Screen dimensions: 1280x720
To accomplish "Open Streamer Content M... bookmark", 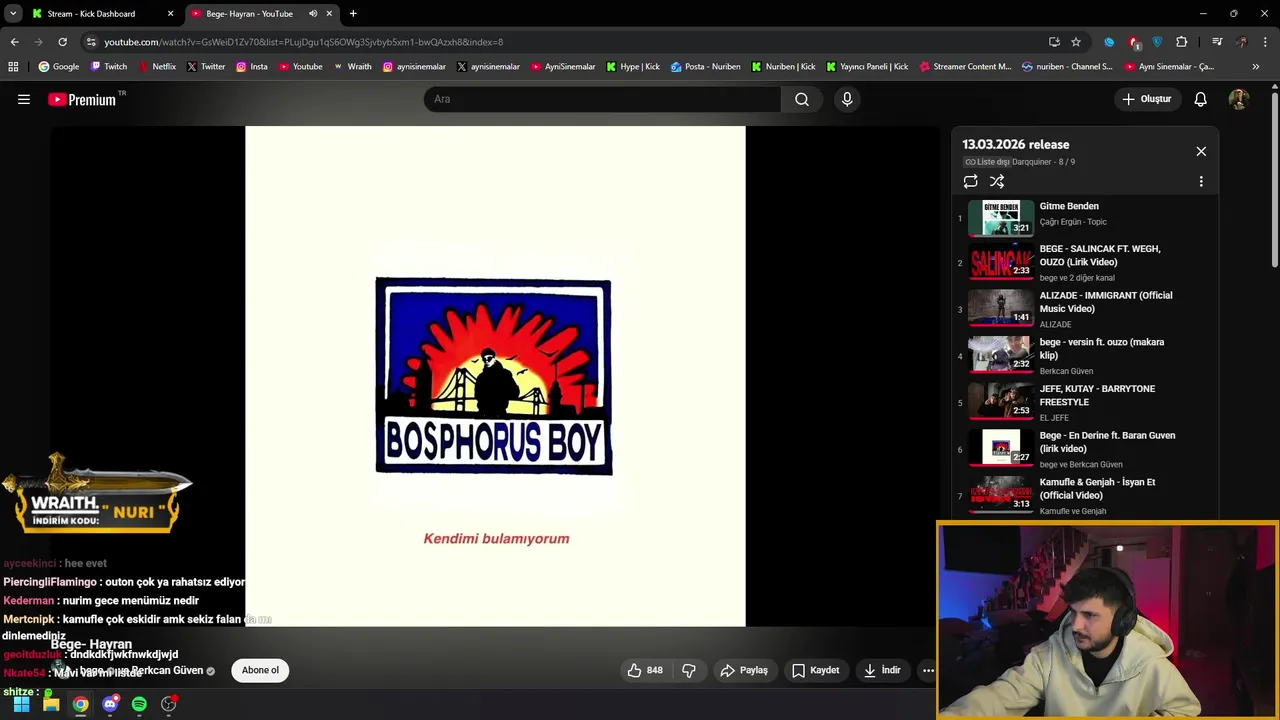I will pyautogui.click(x=965, y=67).
